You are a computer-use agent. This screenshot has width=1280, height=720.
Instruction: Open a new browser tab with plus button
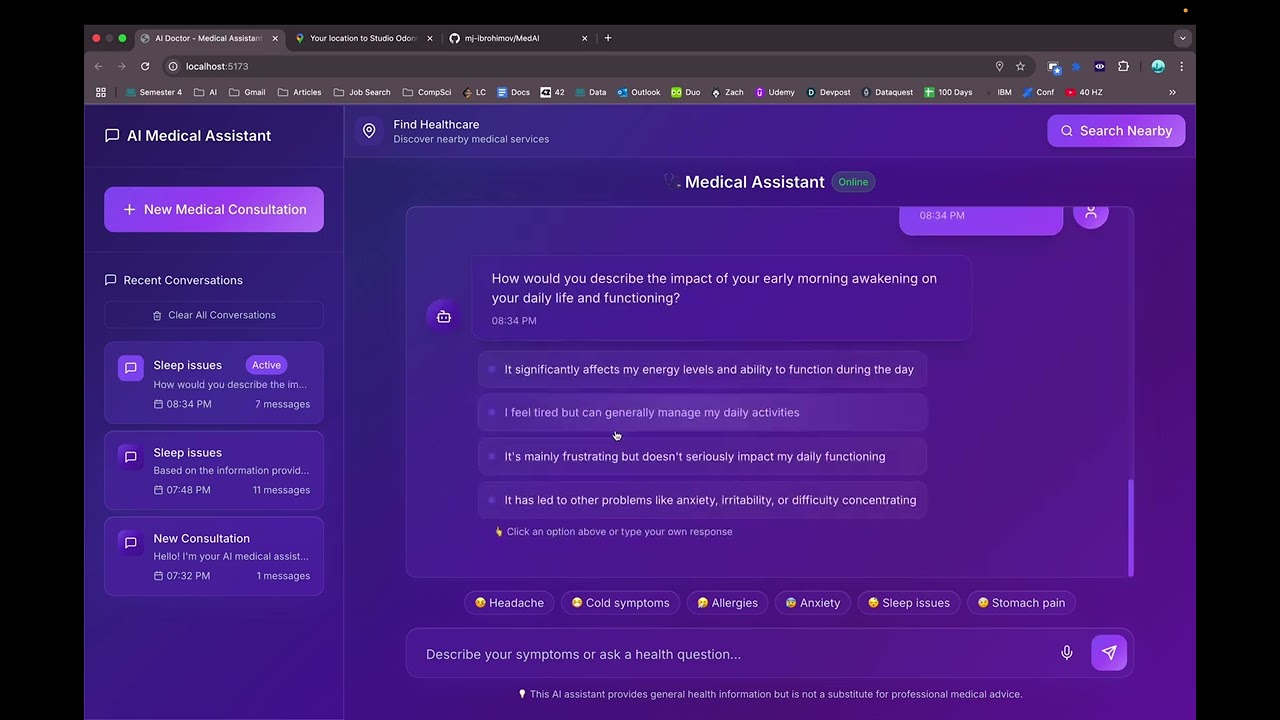coord(608,38)
